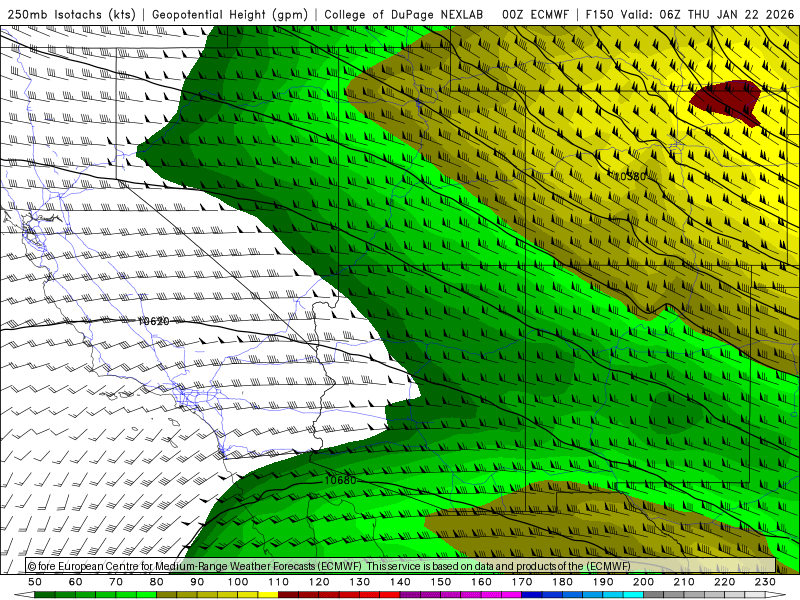Select the dark red color bar swatch right of 110
800x600 pixels.
pyautogui.click(x=288, y=595)
